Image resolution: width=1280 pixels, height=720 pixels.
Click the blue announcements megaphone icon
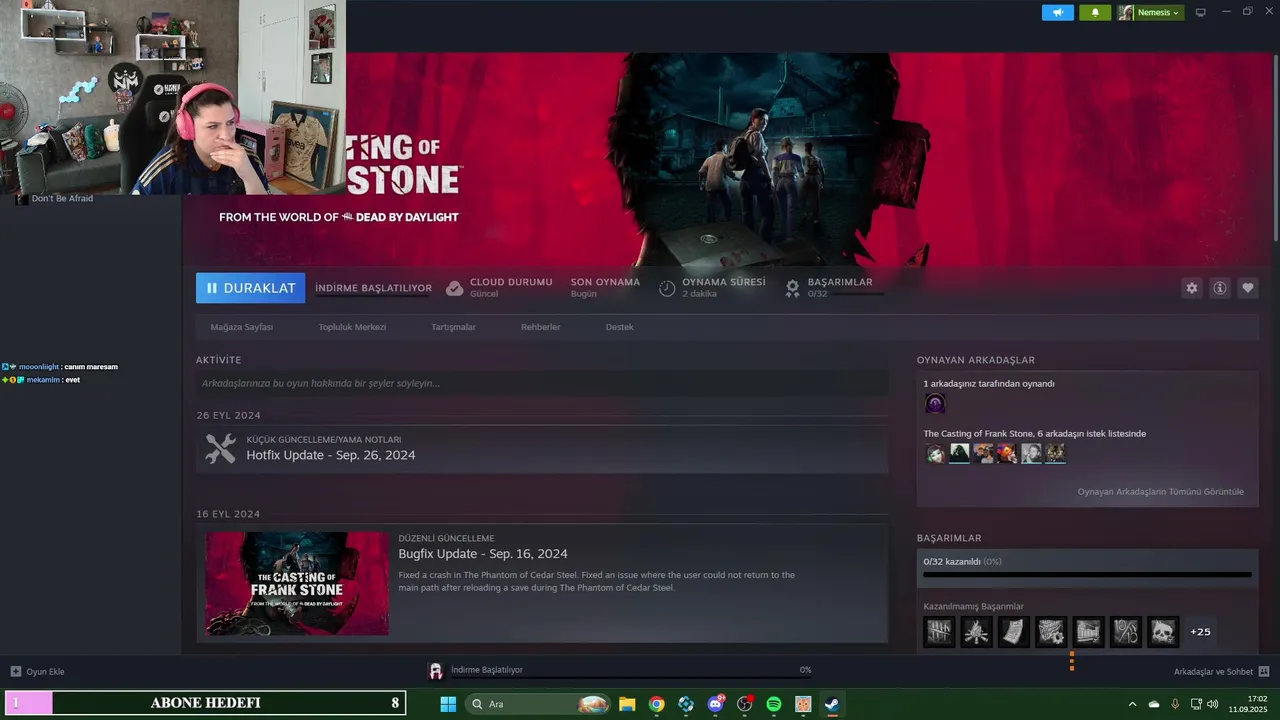coord(1057,13)
